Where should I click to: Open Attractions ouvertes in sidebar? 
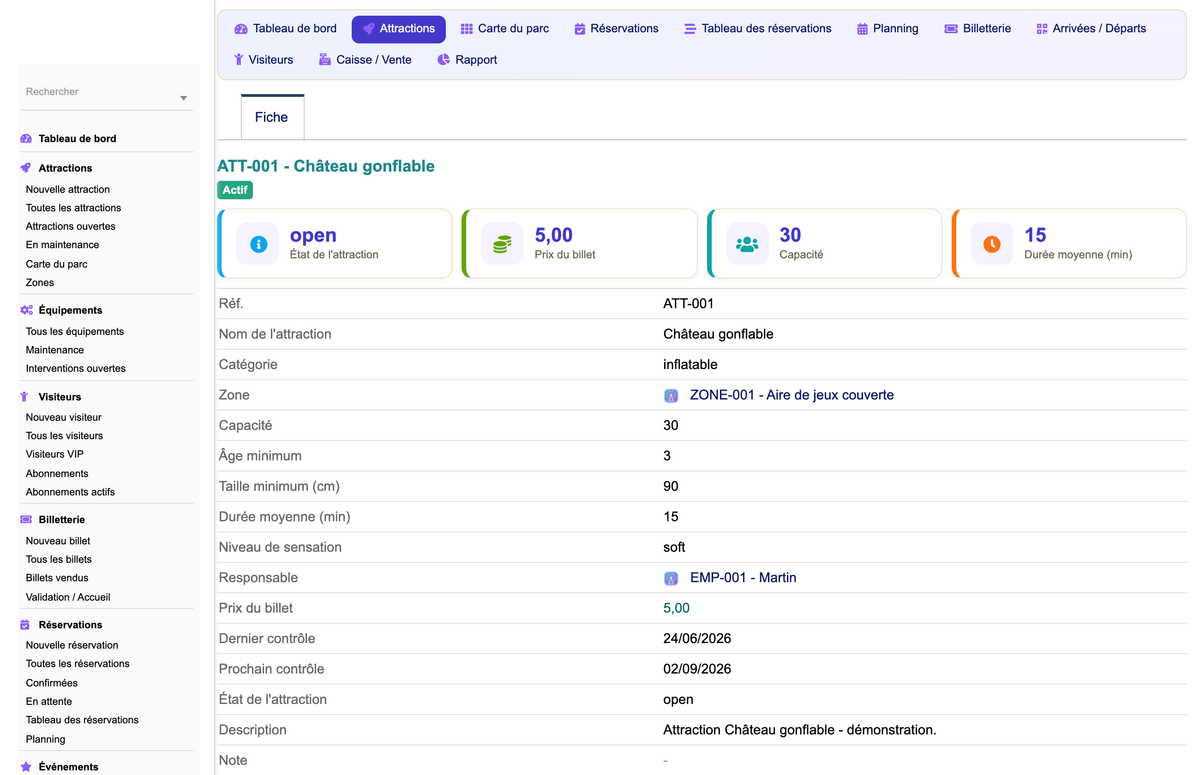70,226
